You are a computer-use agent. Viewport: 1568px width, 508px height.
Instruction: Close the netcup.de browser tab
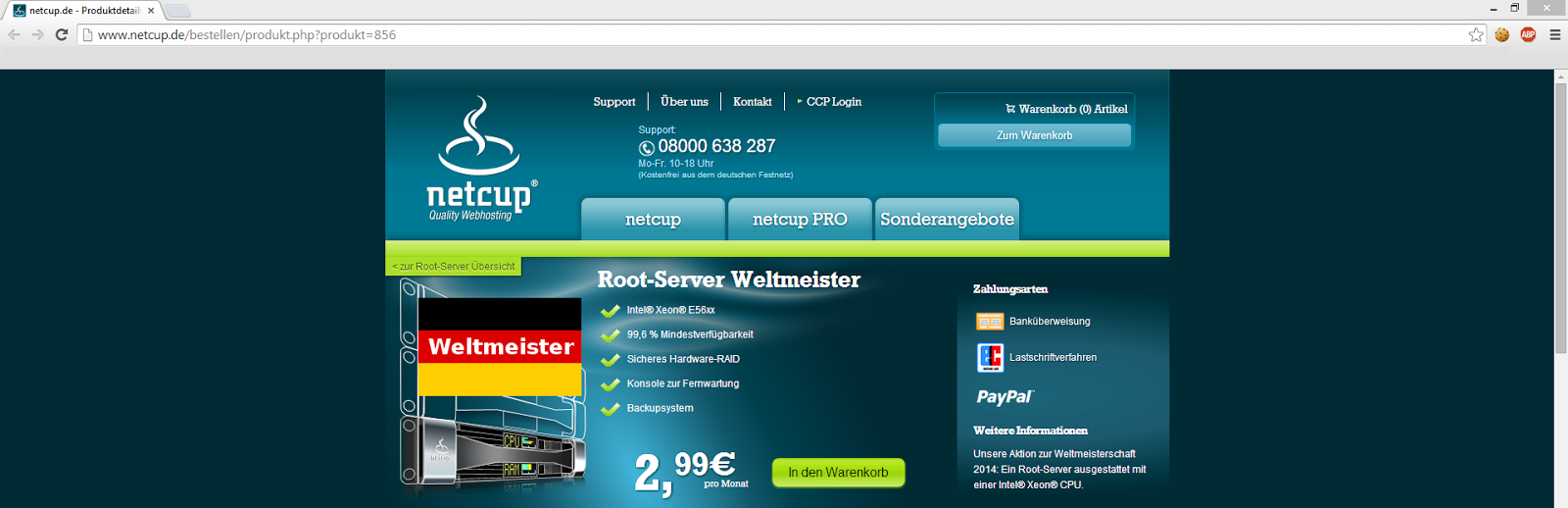click(151, 11)
